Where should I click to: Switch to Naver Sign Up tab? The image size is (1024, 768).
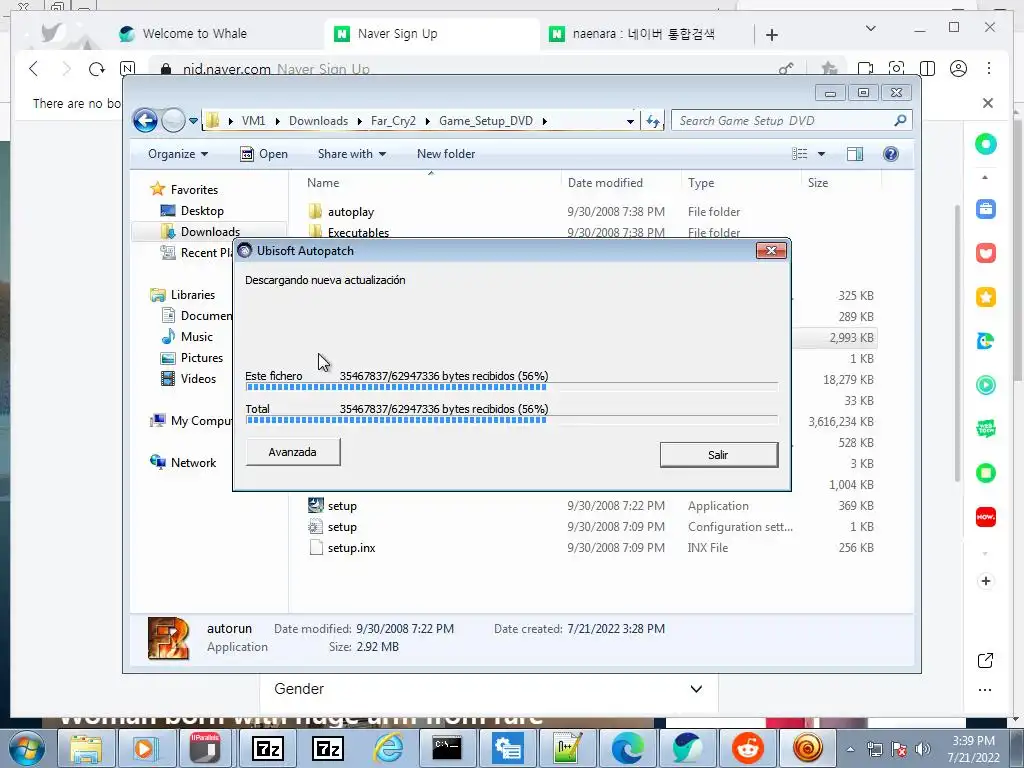[398, 33]
